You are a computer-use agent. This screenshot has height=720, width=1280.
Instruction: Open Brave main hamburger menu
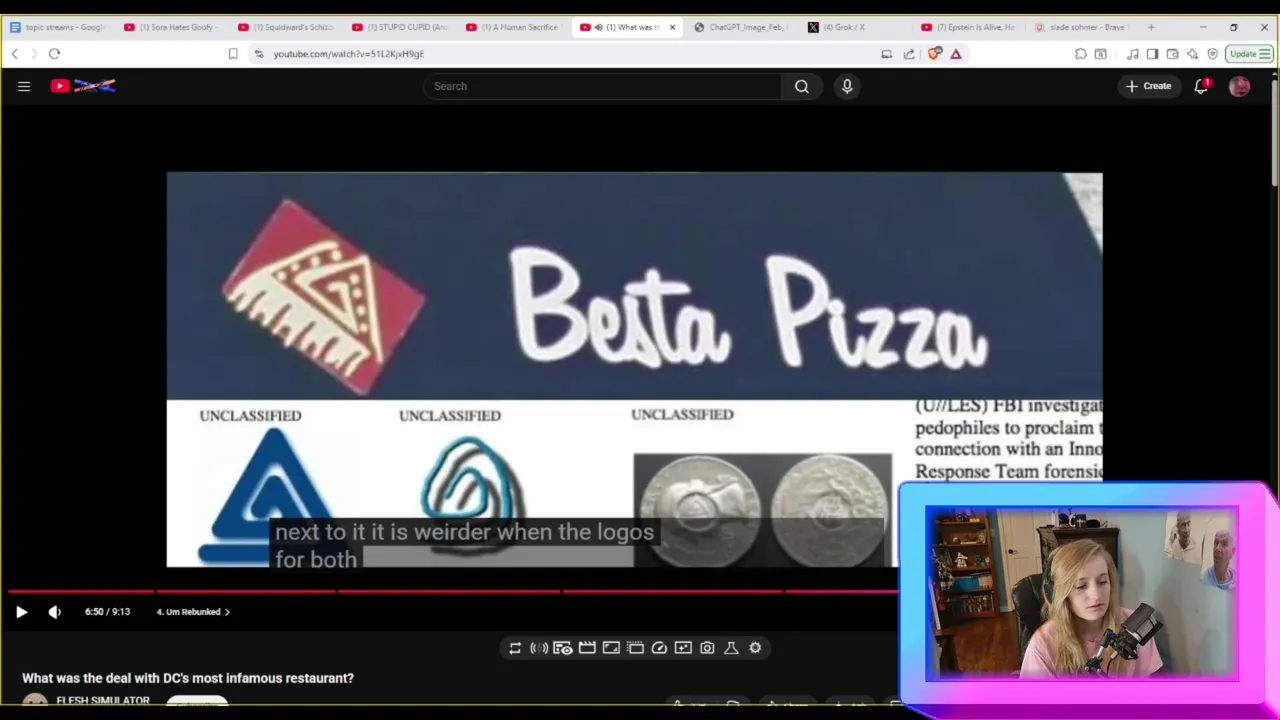tap(1265, 54)
